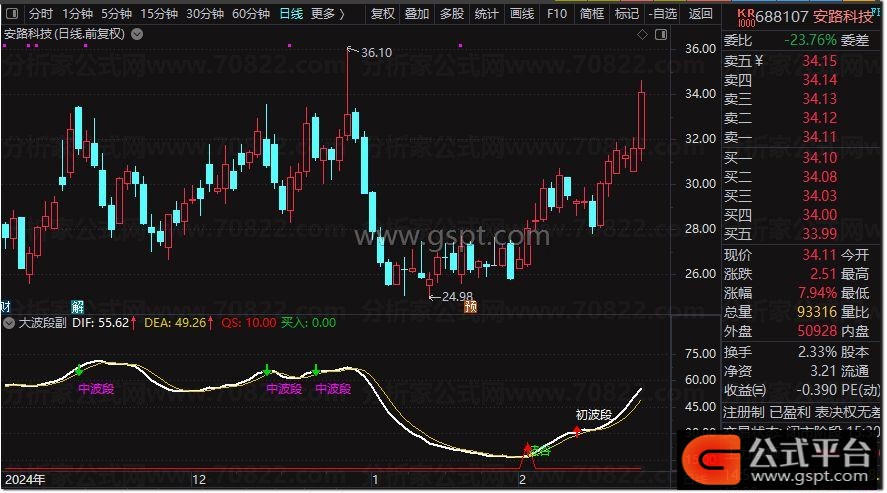The width and height of the screenshot is (887, 493).
Task: Remove stock via -自选 button
Action: [663, 13]
